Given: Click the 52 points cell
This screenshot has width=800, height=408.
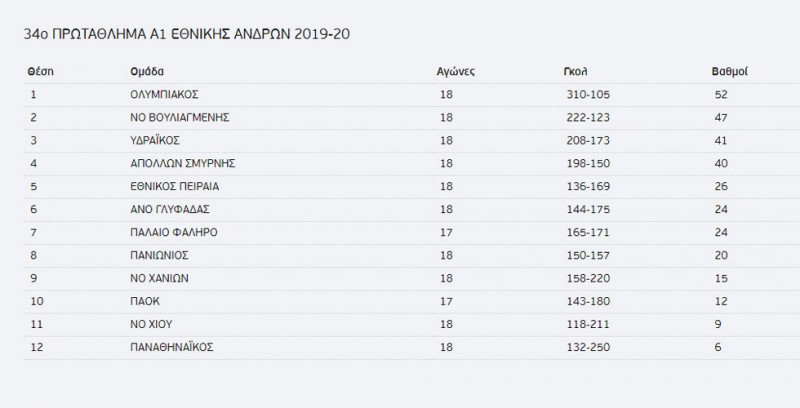Looking at the screenshot, I should (715, 95).
